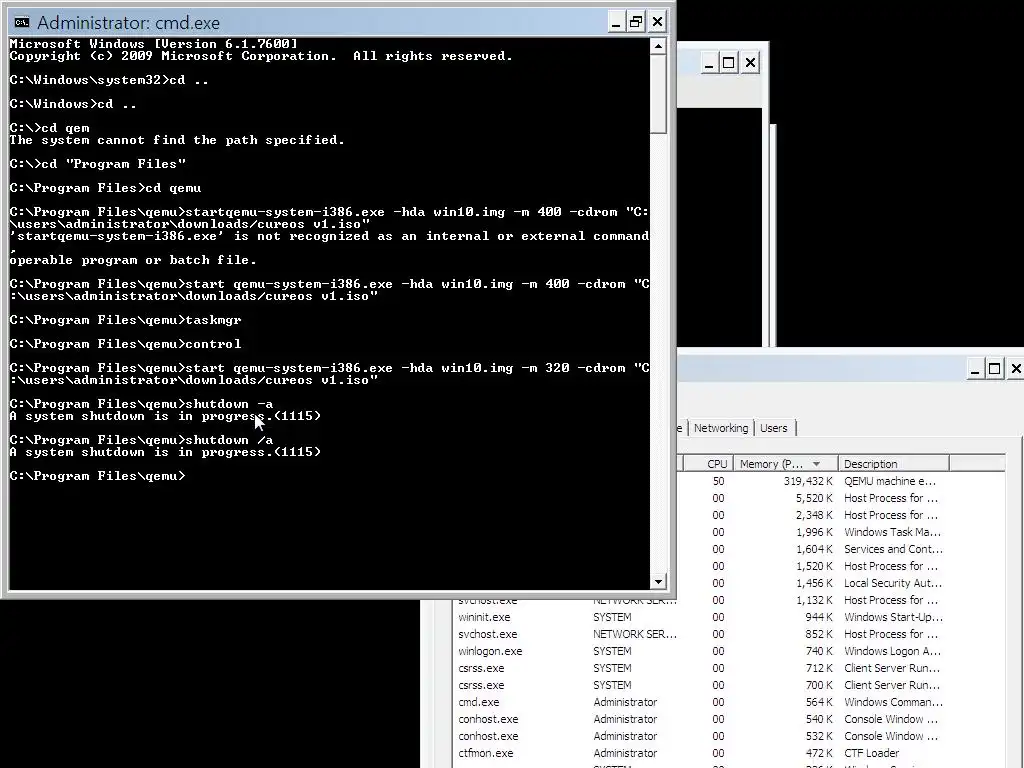Minimize the Task Manager window
Screen dimensions: 1024x768
[974, 370]
